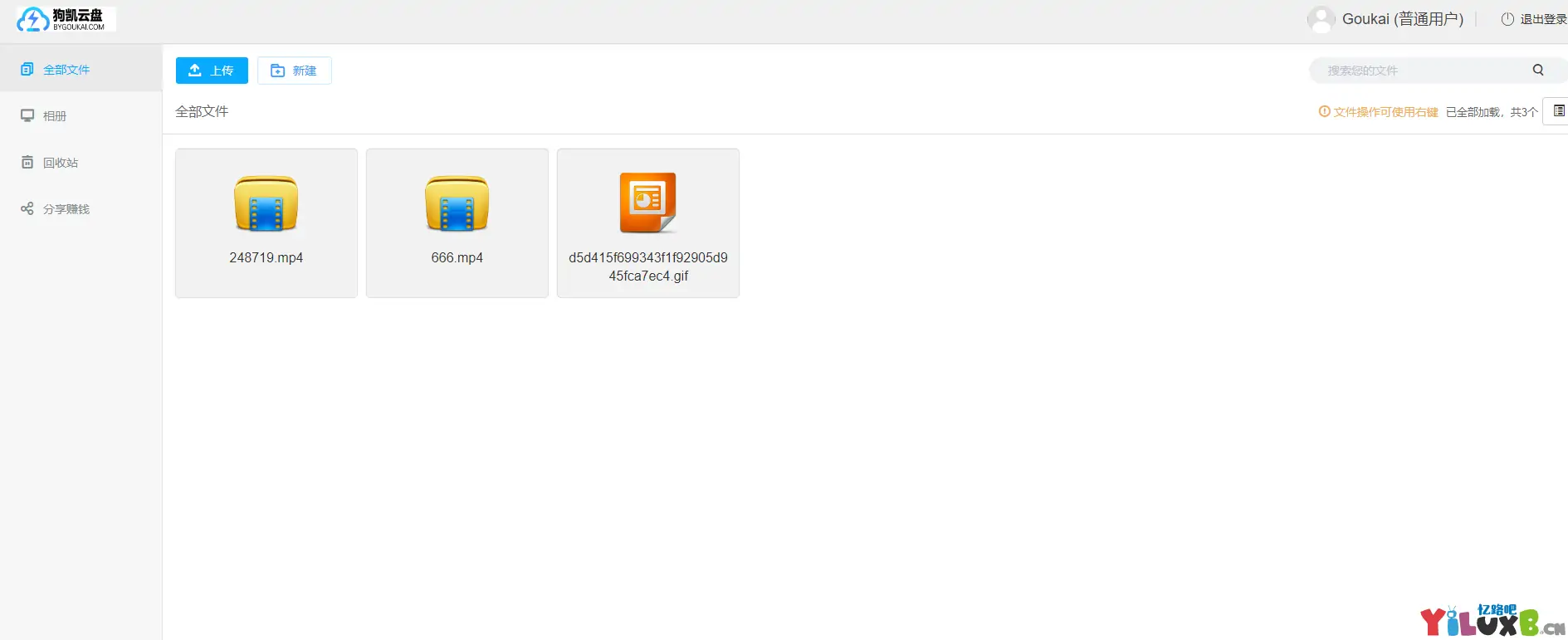Open 分享赚钱 in the sidebar
Screen dimensions: 1568x640
pos(66,209)
